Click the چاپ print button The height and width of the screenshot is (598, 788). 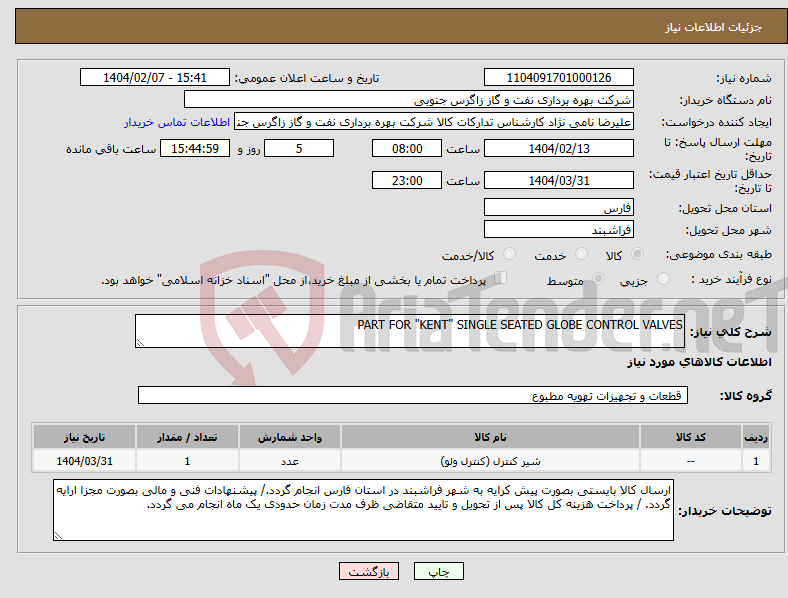(x=439, y=571)
